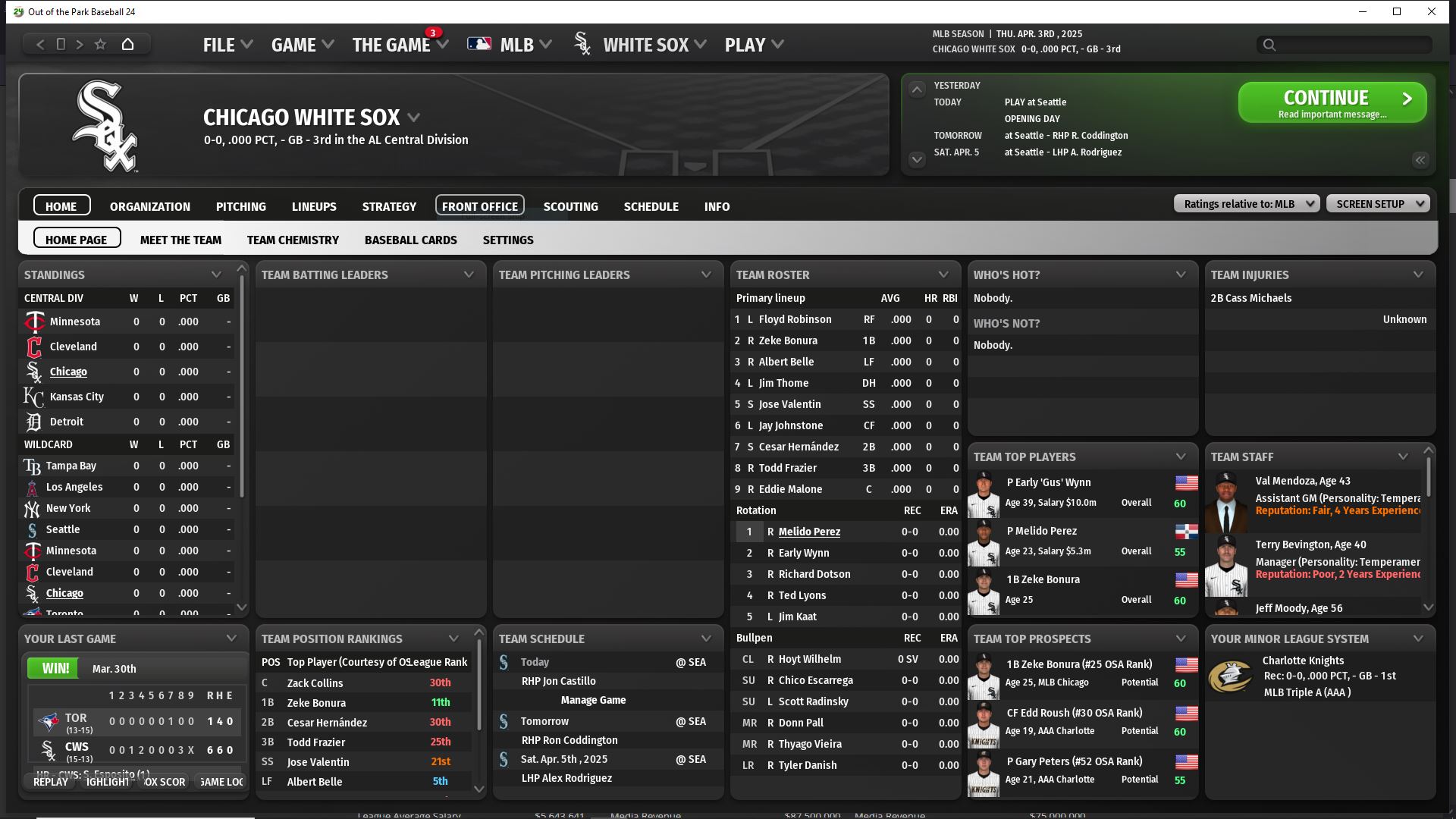Expand Team Injuries panel options chevron

point(1417,275)
